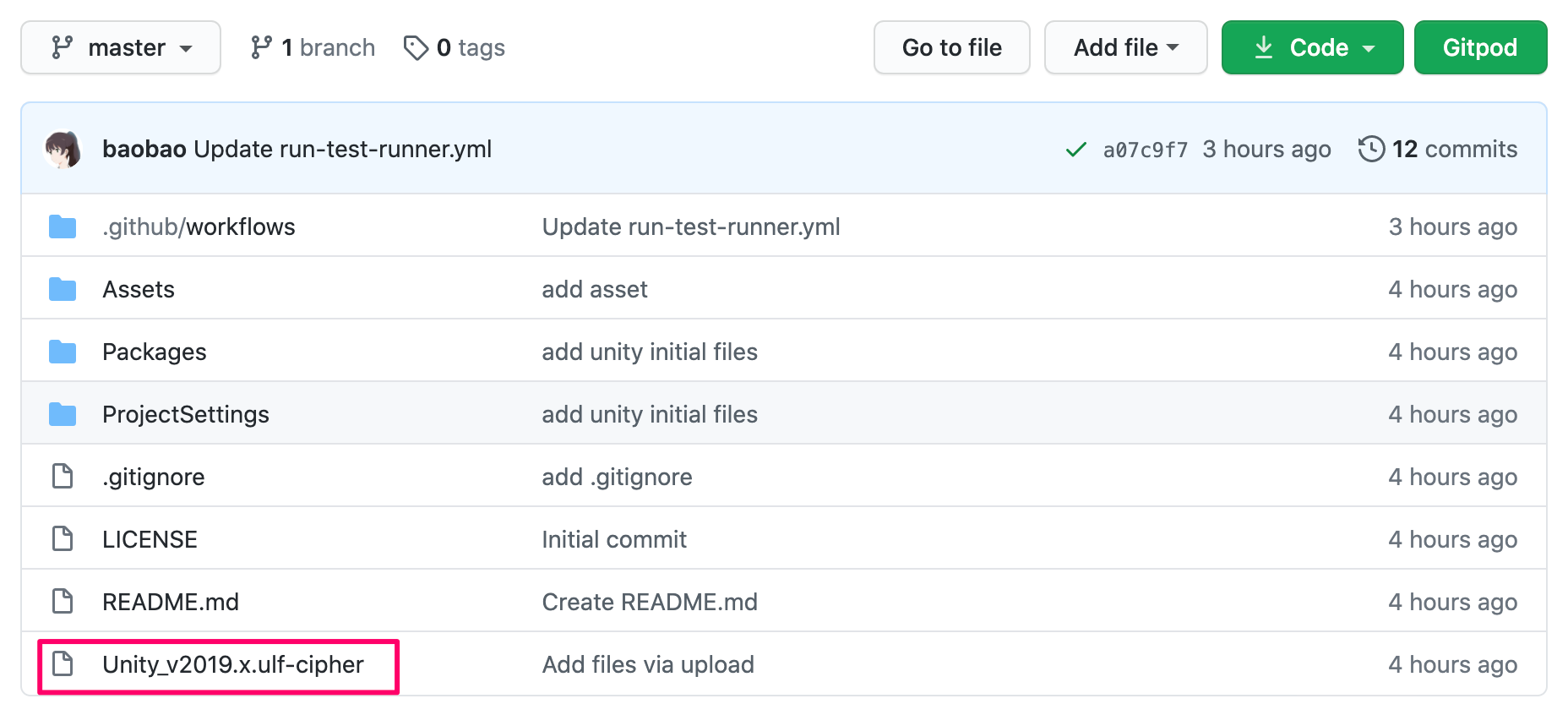Screen dimensions: 1568x715
Task: Open the Unity_v2019.x.ulf-cipher file
Action: (233, 665)
